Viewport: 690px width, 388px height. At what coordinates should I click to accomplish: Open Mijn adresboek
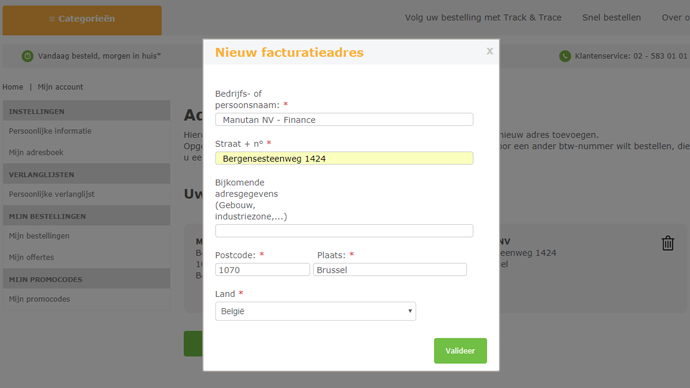tap(36, 152)
